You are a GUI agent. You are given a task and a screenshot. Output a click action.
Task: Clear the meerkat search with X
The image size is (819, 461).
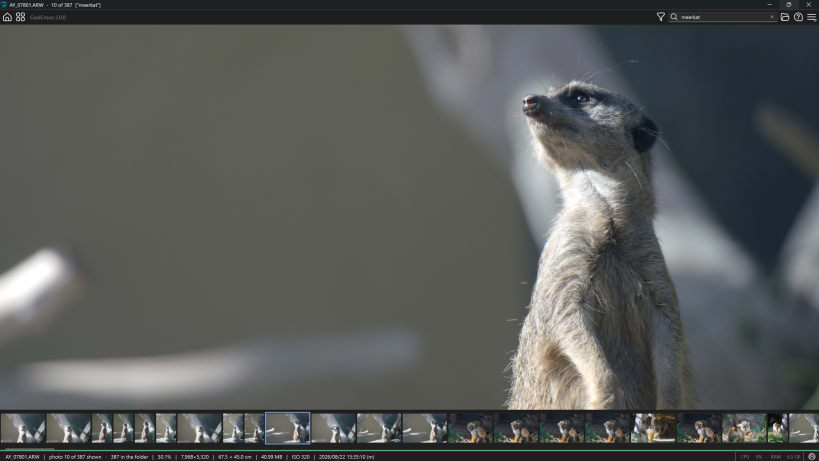coord(772,17)
